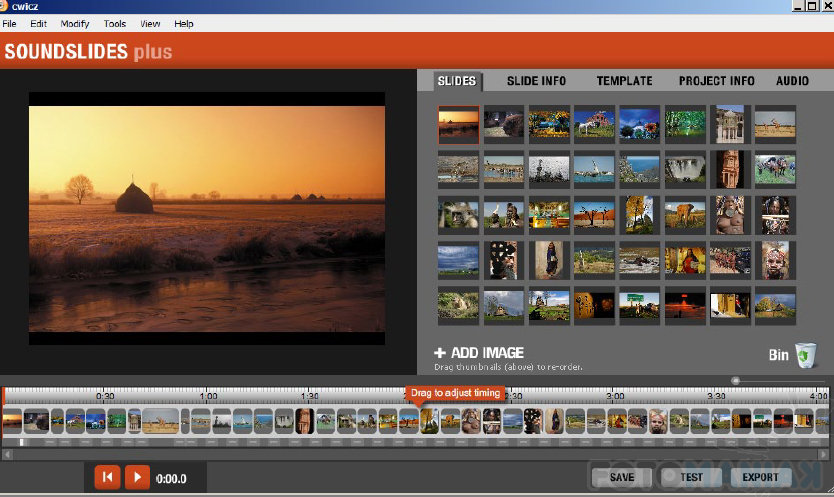This screenshot has height=497, width=834.
Task: Select the woman in doorway thumbnail
Action: tap(549, 260)
